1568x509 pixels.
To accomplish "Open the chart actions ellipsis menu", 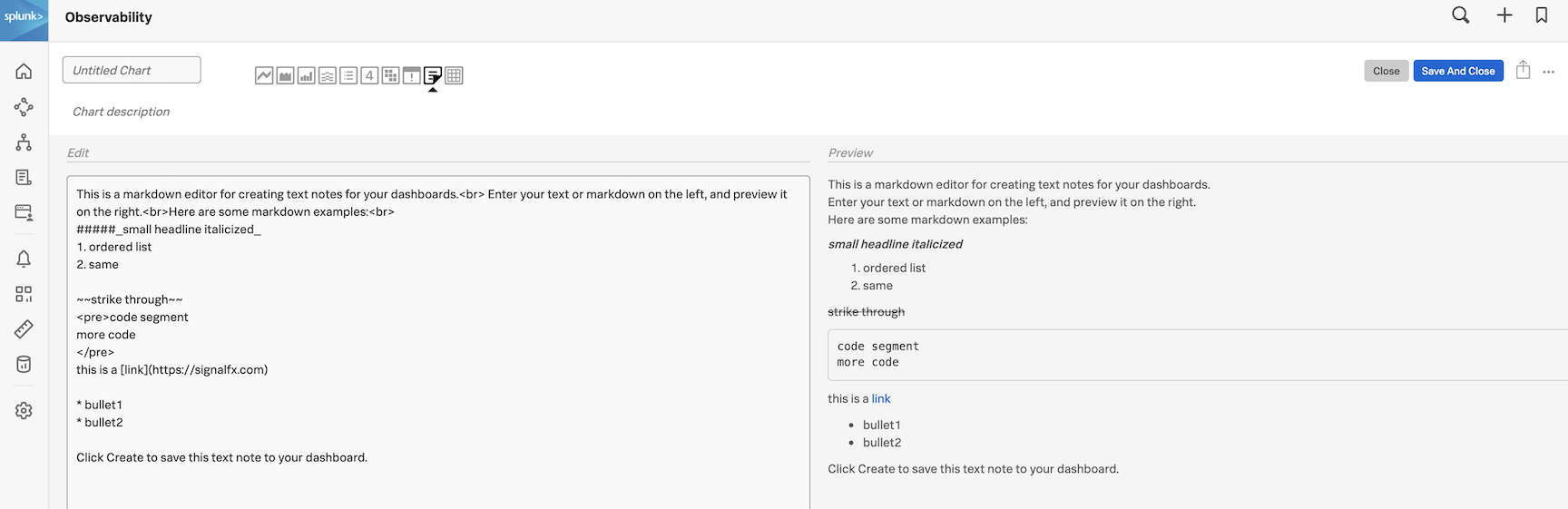I will click(1549, 72).
